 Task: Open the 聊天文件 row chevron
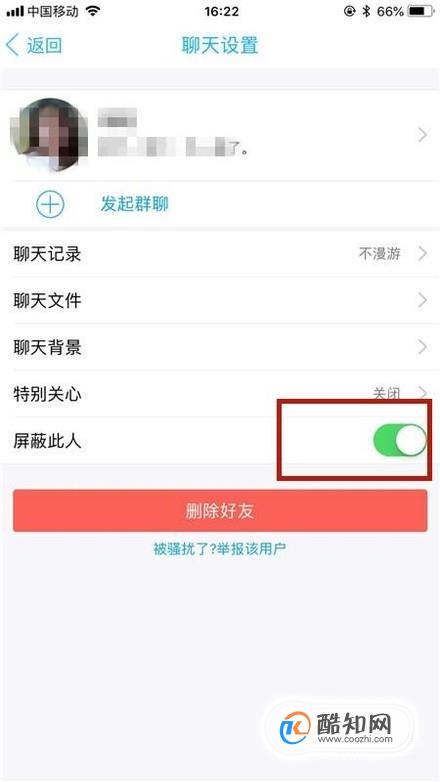(422, 300)
